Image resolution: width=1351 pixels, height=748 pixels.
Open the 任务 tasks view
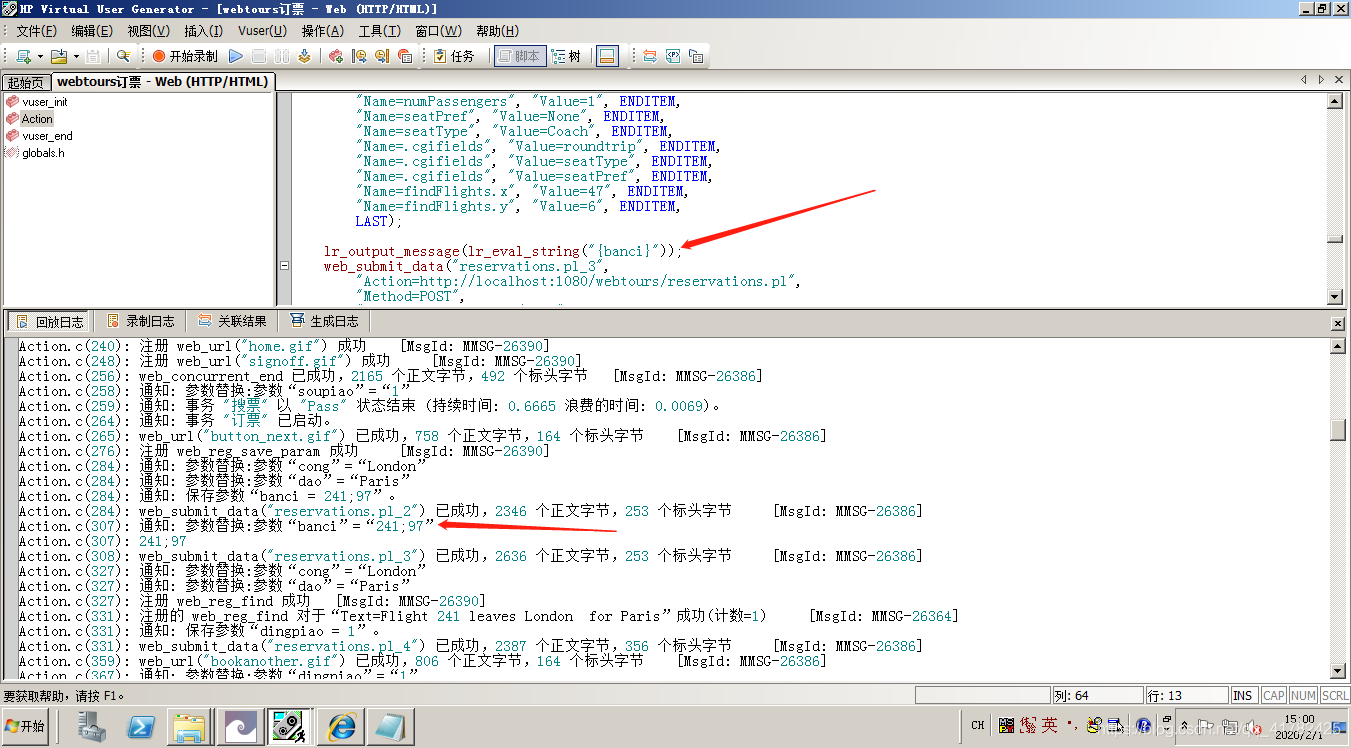454,56
